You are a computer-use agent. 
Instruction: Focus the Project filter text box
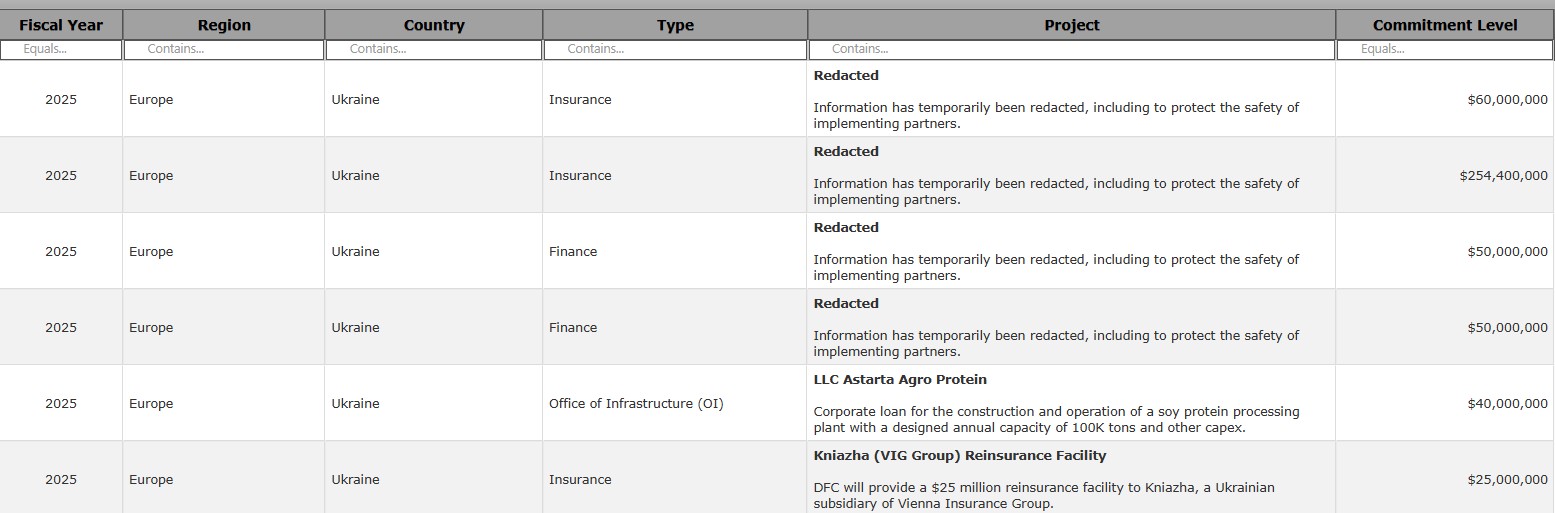tap(1071, 49)
